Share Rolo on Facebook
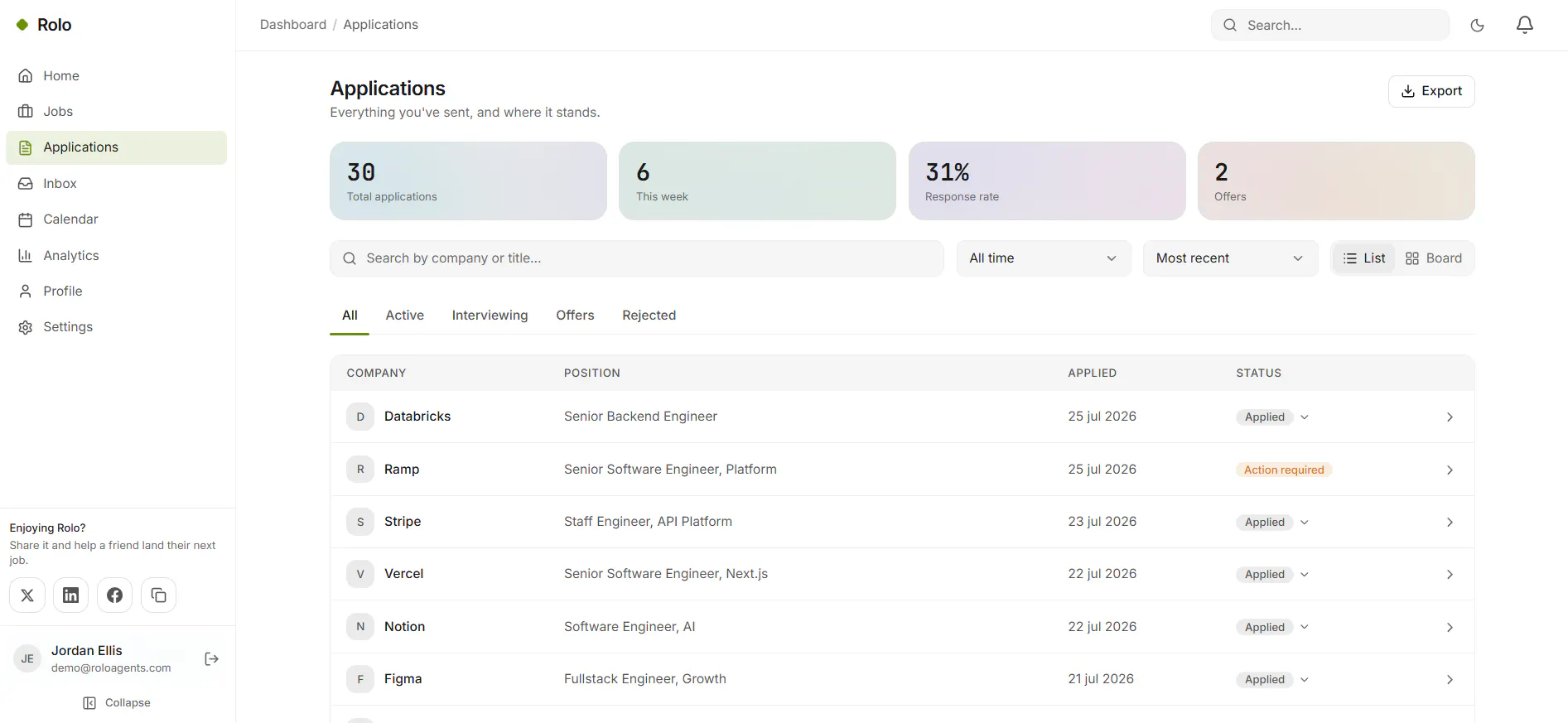This screenshot has width=1568, height=723. pyautogui.click(x=115, y=595)
